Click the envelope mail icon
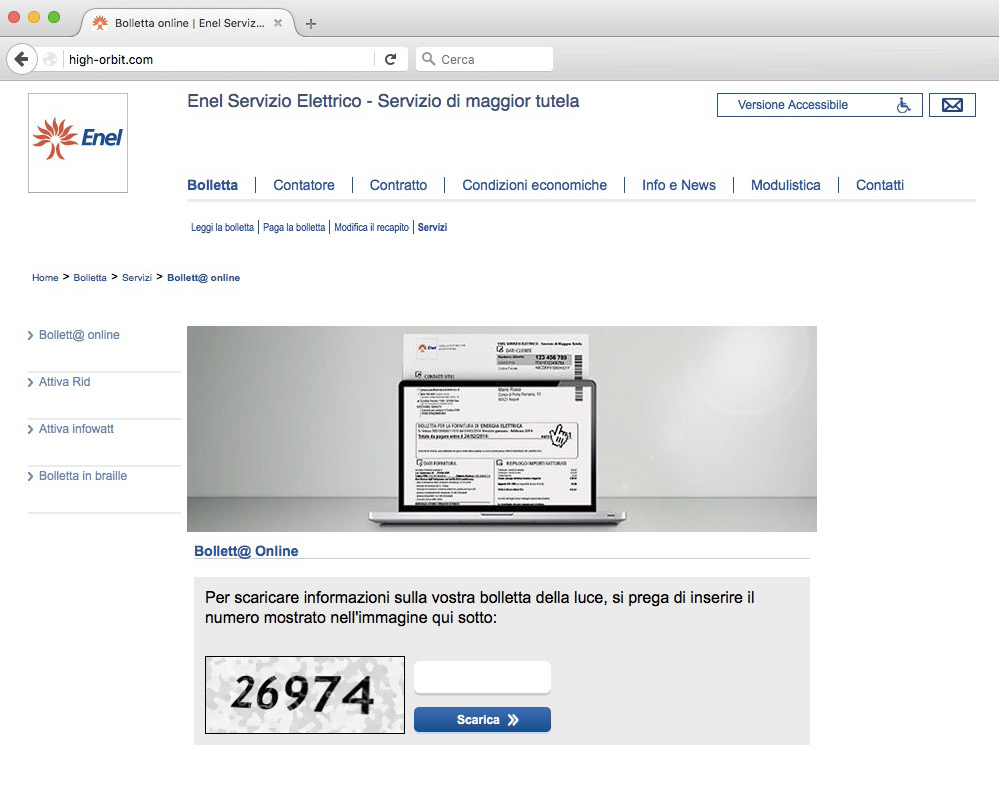999x794 pixels. pos(952,105)
